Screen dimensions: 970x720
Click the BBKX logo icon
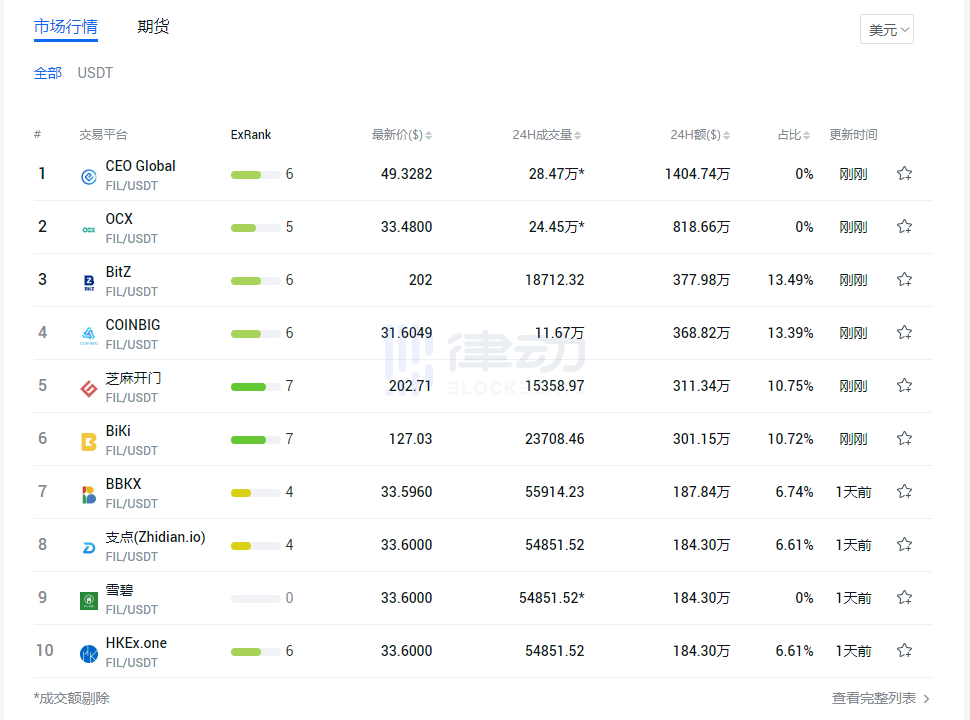tap(89, 495)
